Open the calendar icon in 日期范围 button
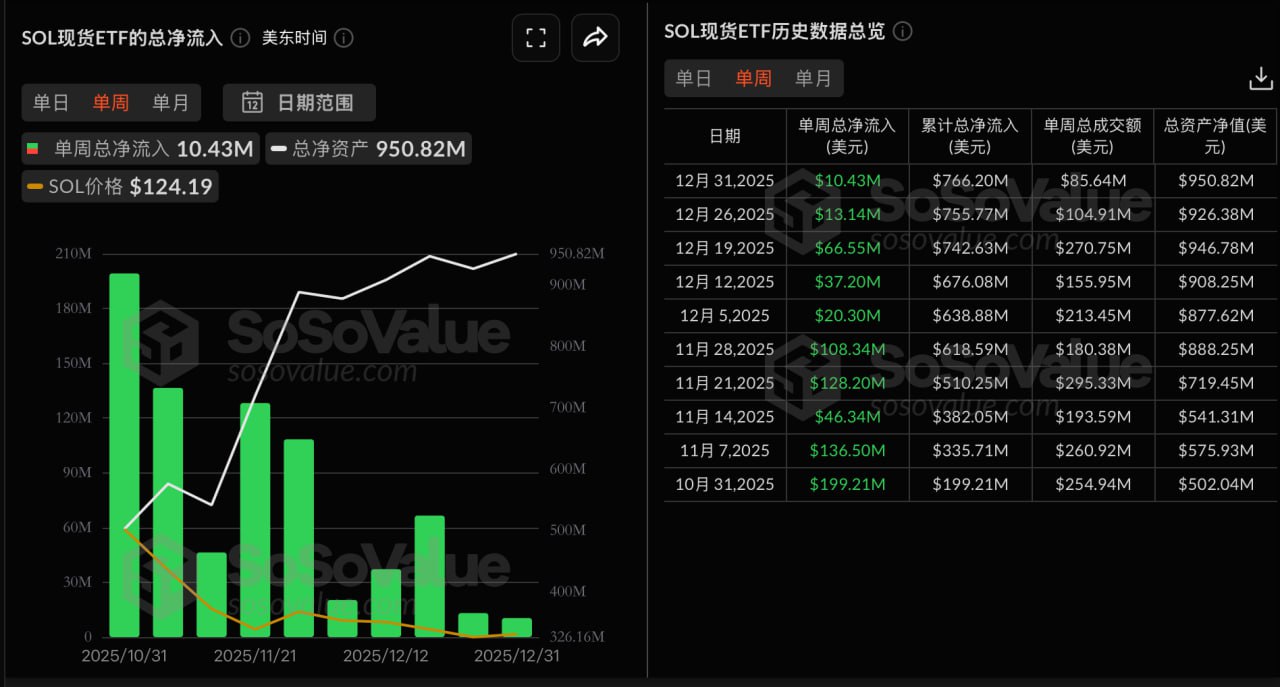Image resolution: width=1280 pixels, height=687 pixels. [x=254, y=102]
